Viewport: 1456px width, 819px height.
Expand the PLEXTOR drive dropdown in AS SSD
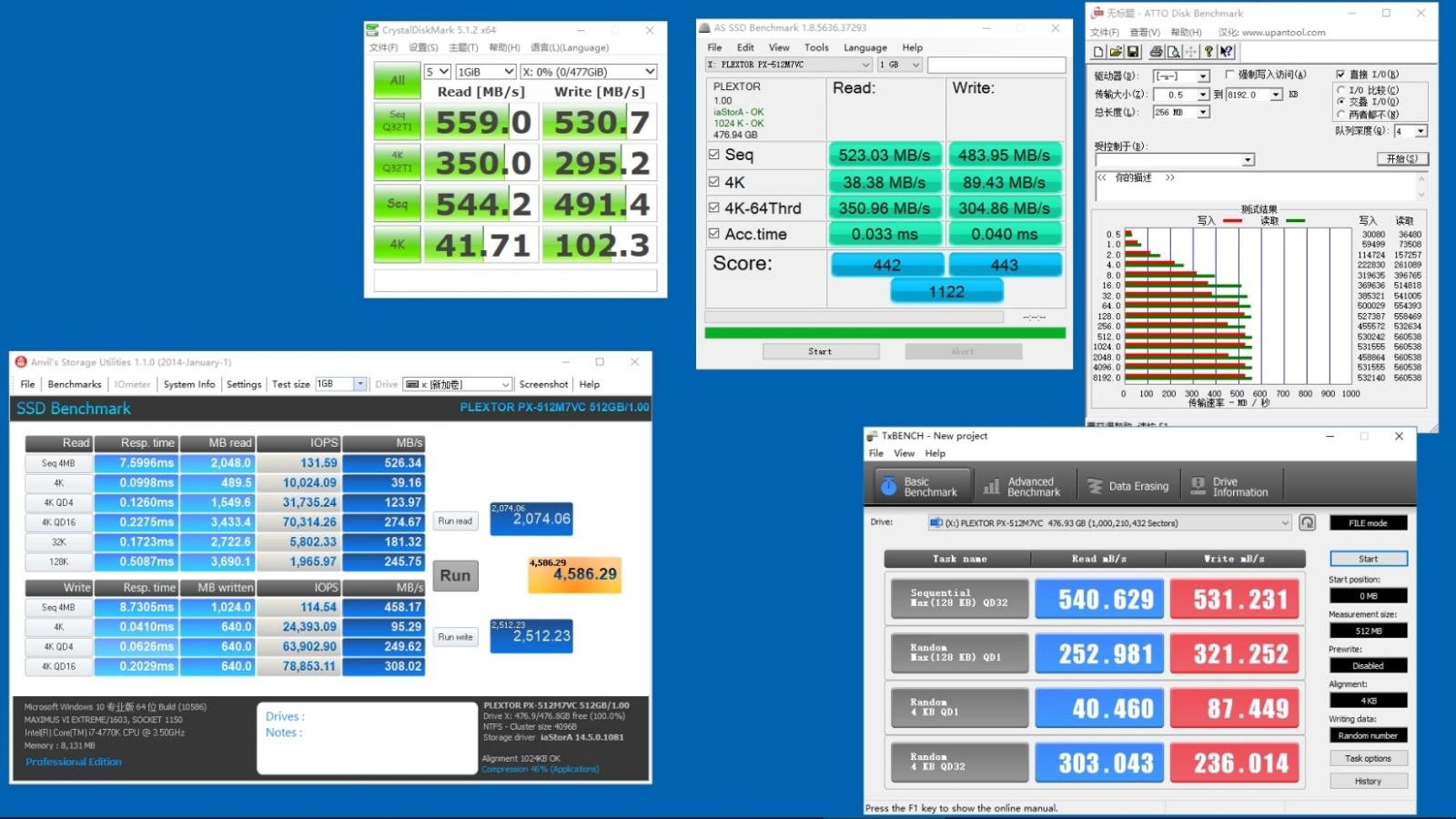[865, 65]
